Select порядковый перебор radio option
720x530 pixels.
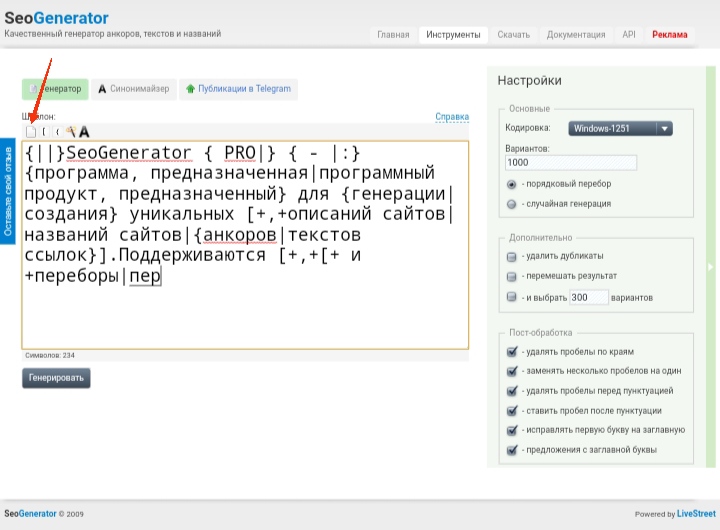(x=512, y=184)
